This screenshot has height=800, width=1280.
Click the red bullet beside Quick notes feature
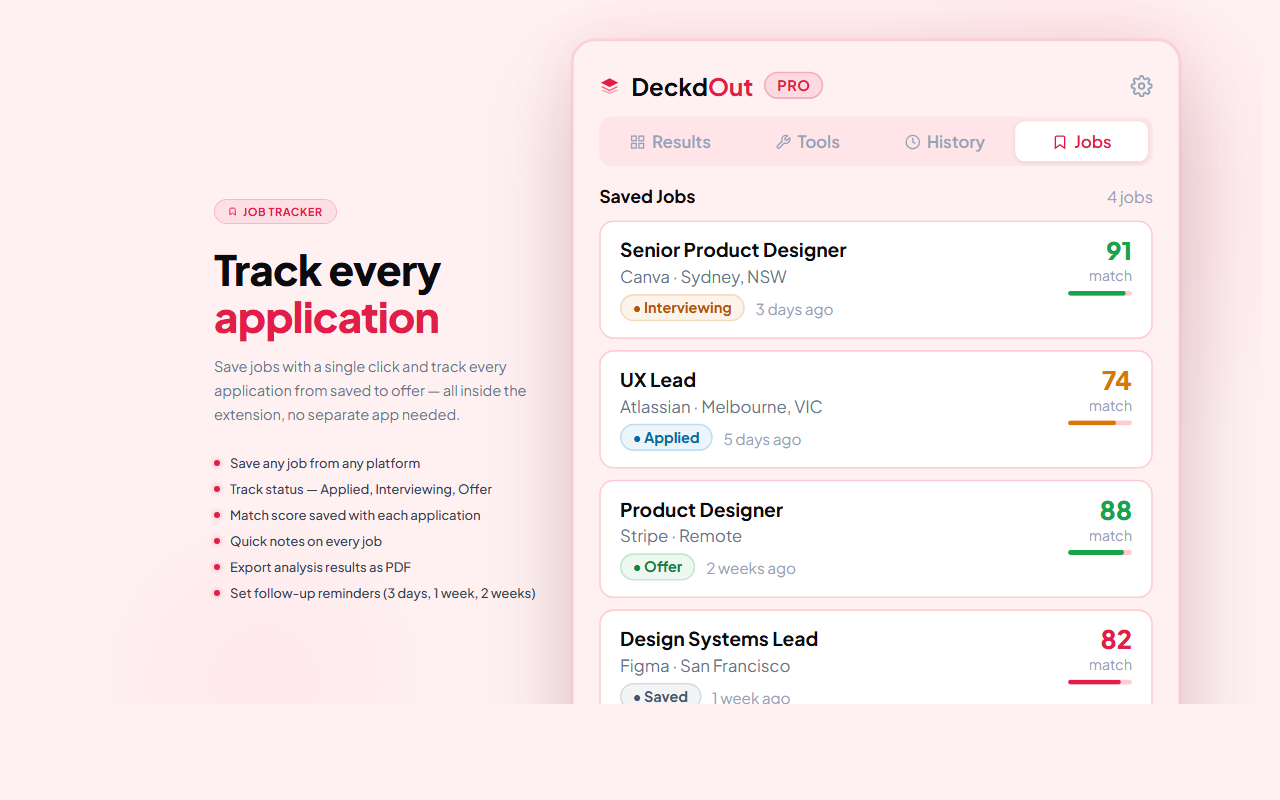click(x=218, y=540)
